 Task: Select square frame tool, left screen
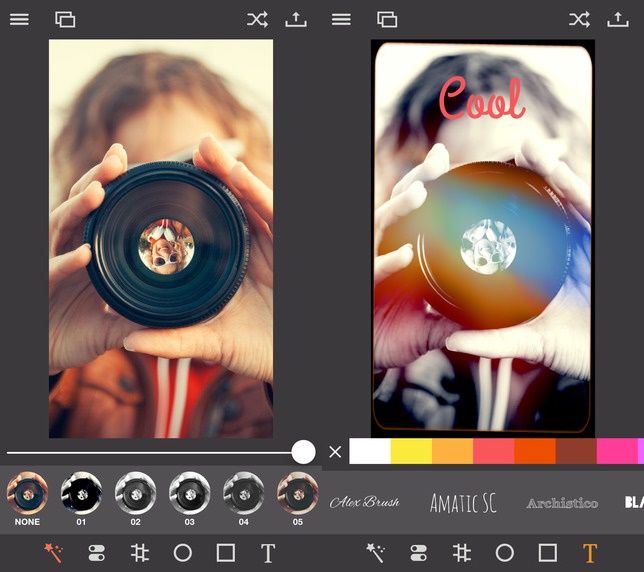pos(226,553)
